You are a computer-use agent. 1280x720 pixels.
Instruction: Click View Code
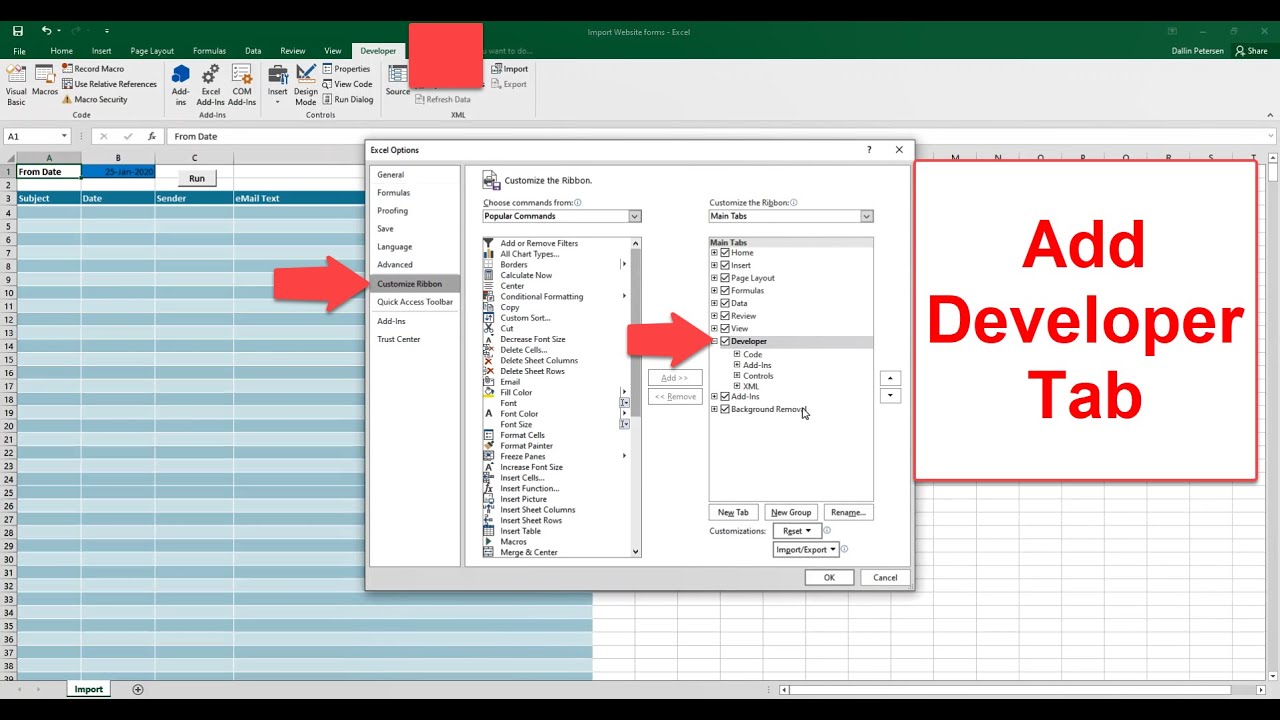click(347, 84)
